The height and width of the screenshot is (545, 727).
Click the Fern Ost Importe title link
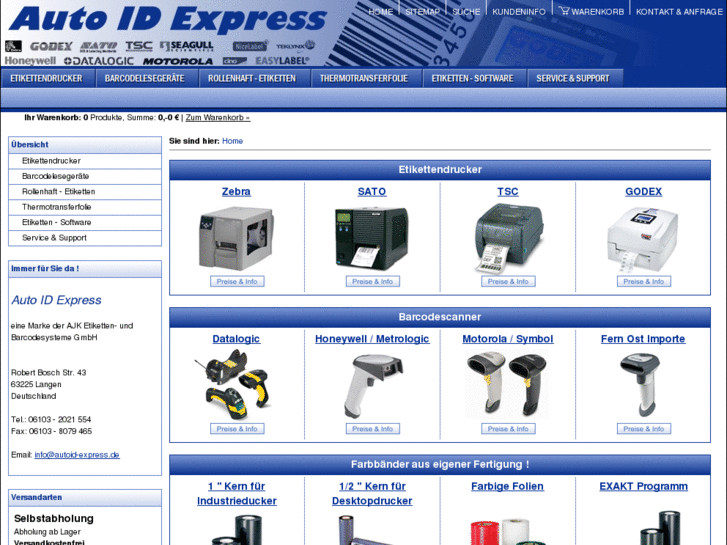pyautogui.click(x=643, y=339)
